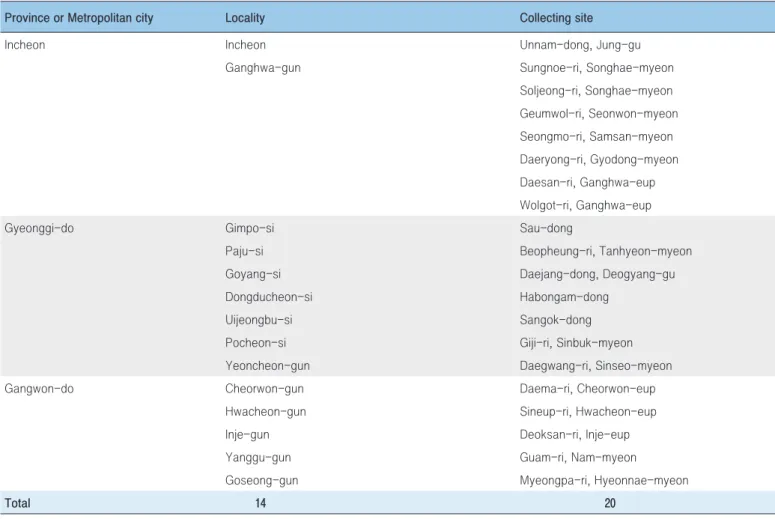The image size is (775, 519).
Task: Select Yeoncheon-gun in the Locality column
Action: click(267, 366)
